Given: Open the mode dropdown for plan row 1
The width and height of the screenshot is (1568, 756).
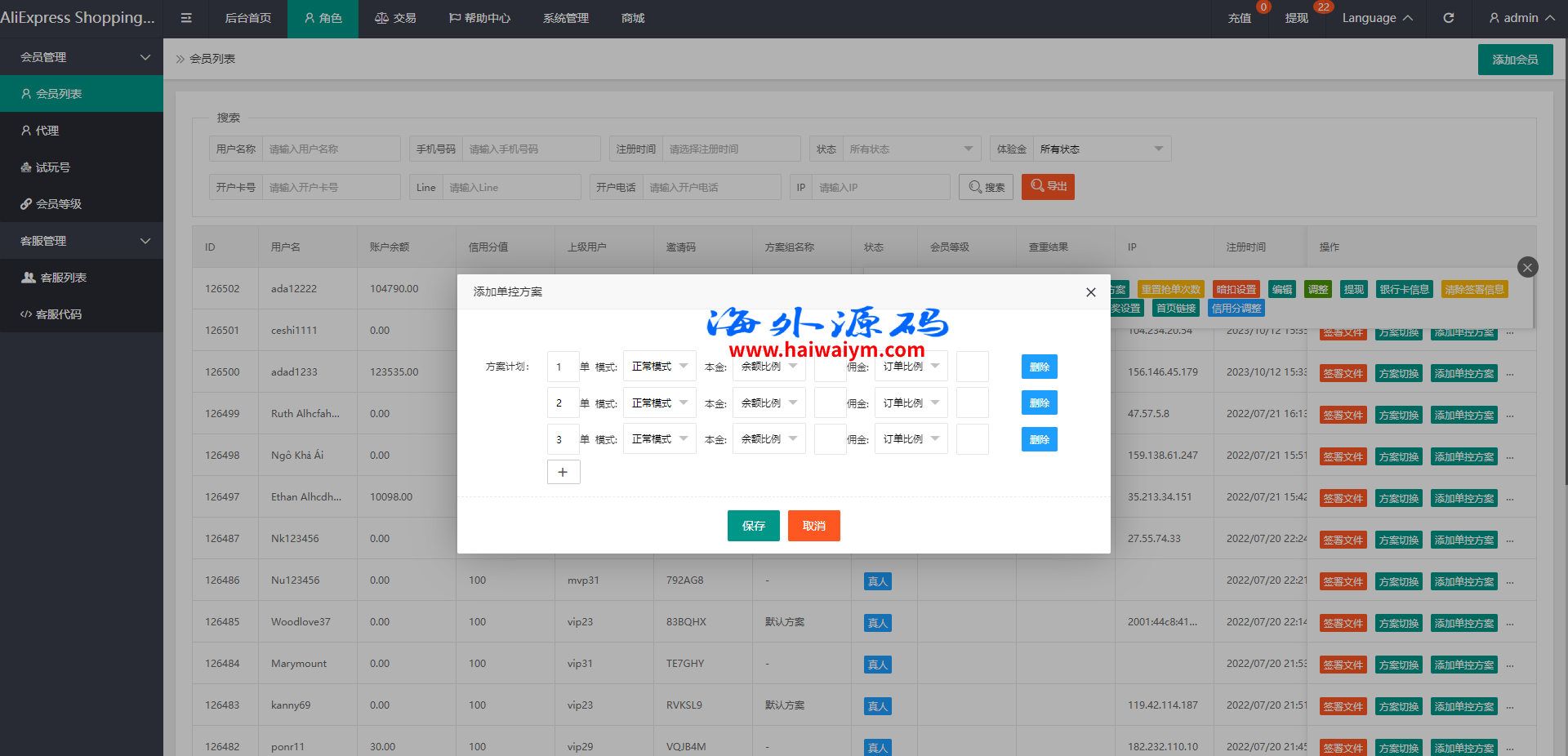Looking at the screenshot, I should pyautogui.click(x=659, y=367).
